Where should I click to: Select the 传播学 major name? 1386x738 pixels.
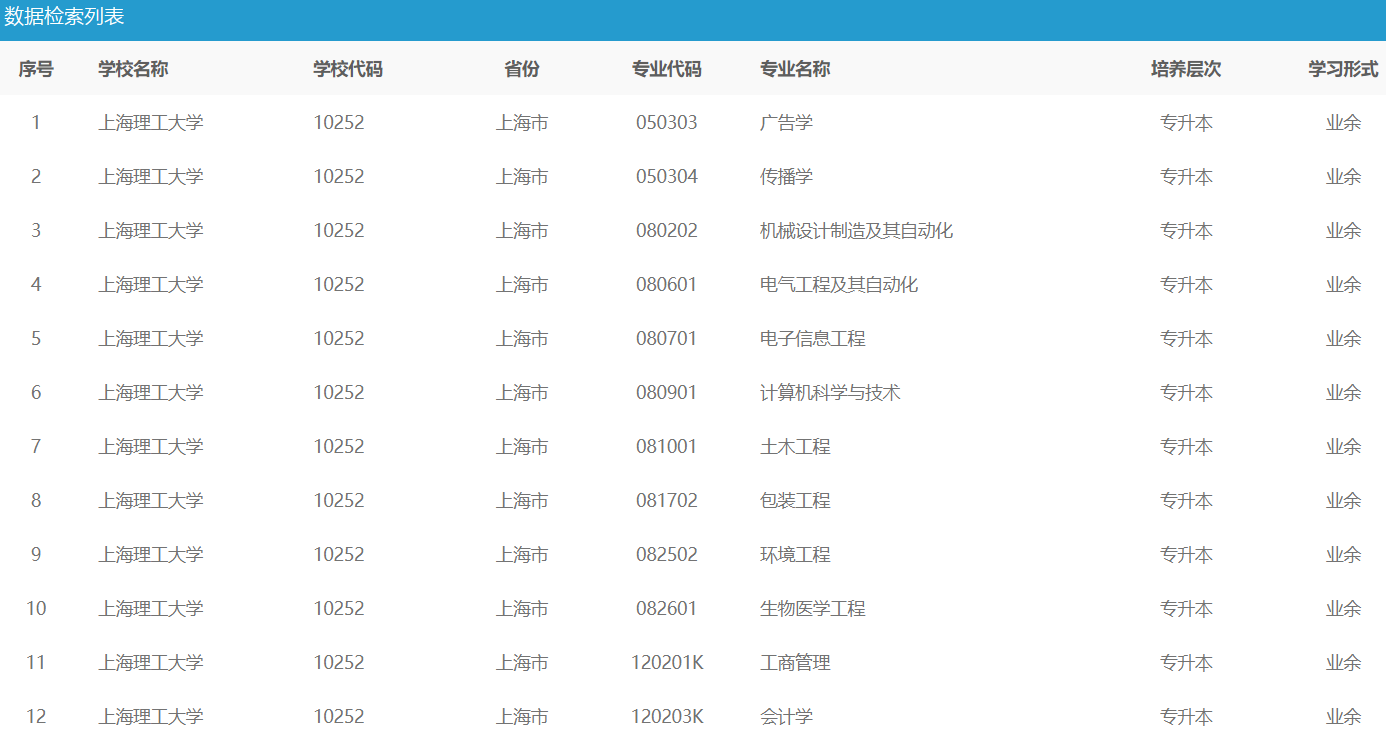[x=786, y=177]
